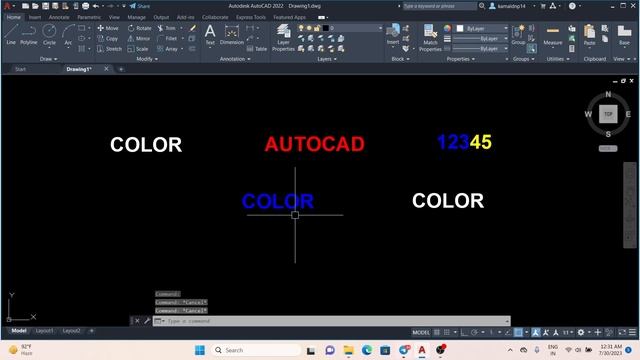Open the Parametric ribbon tab
This screenshot has height=360, width=640.
click(89, 17)
